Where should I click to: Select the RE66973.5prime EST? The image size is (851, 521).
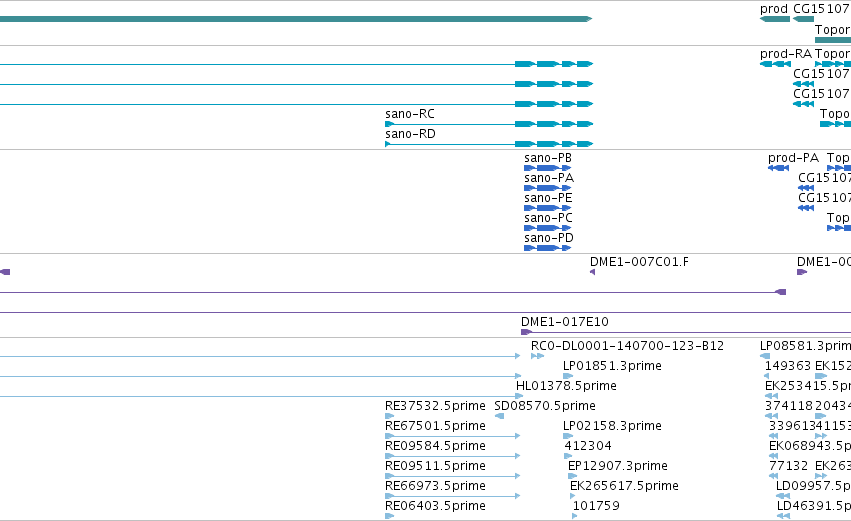pyautogui.click(x=435, y=486)
